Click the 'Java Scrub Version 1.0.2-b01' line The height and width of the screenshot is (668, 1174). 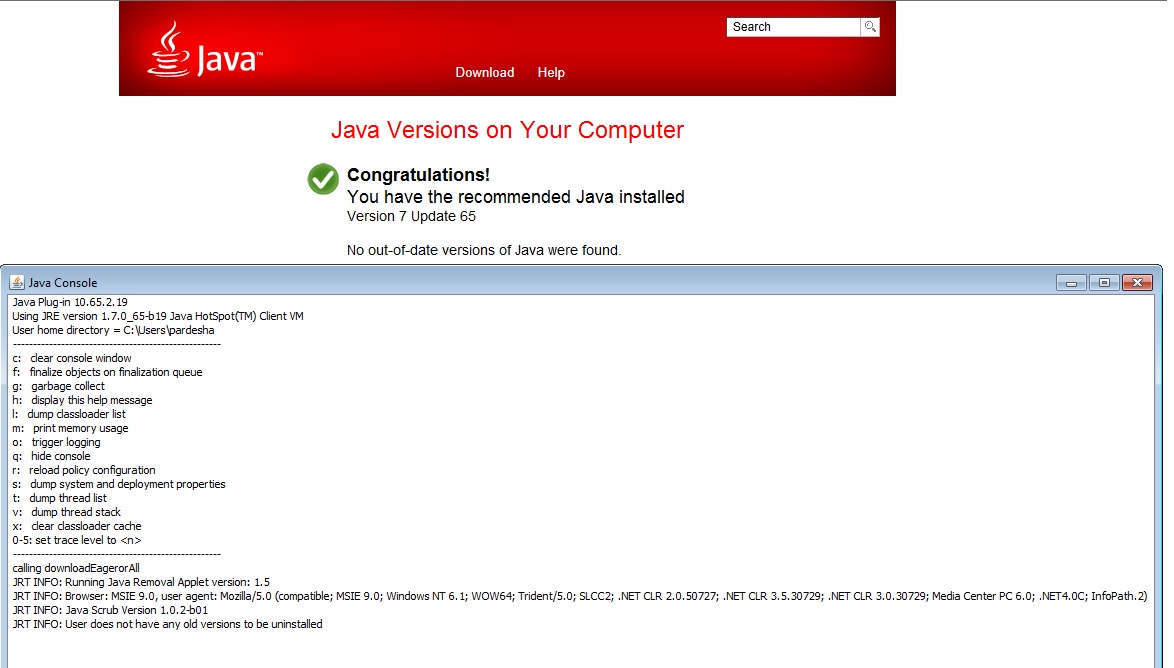point(110,610)
